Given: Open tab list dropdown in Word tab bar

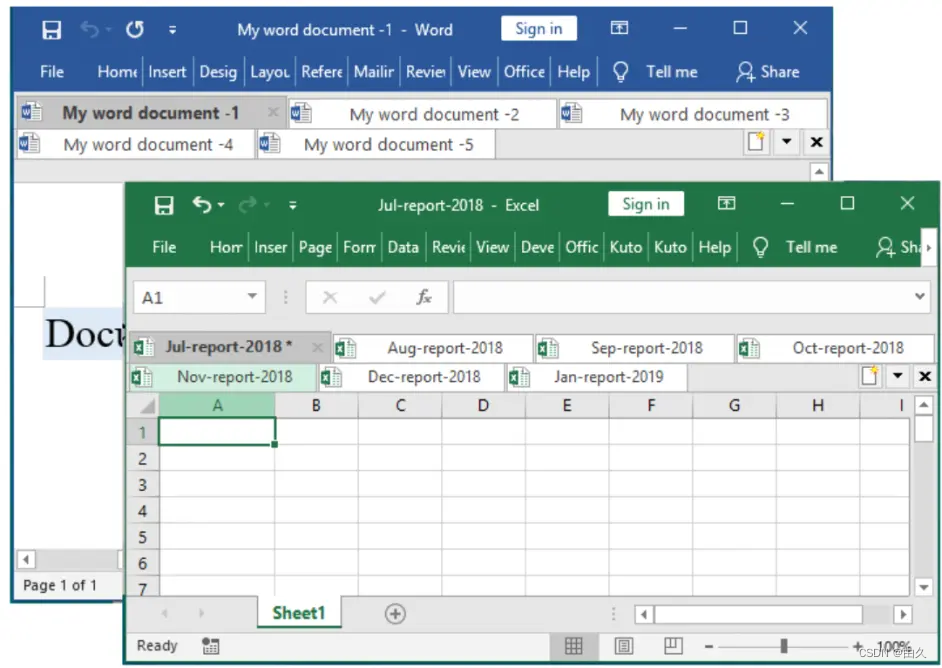Looking at the screenshot, I should coord(786,142).
